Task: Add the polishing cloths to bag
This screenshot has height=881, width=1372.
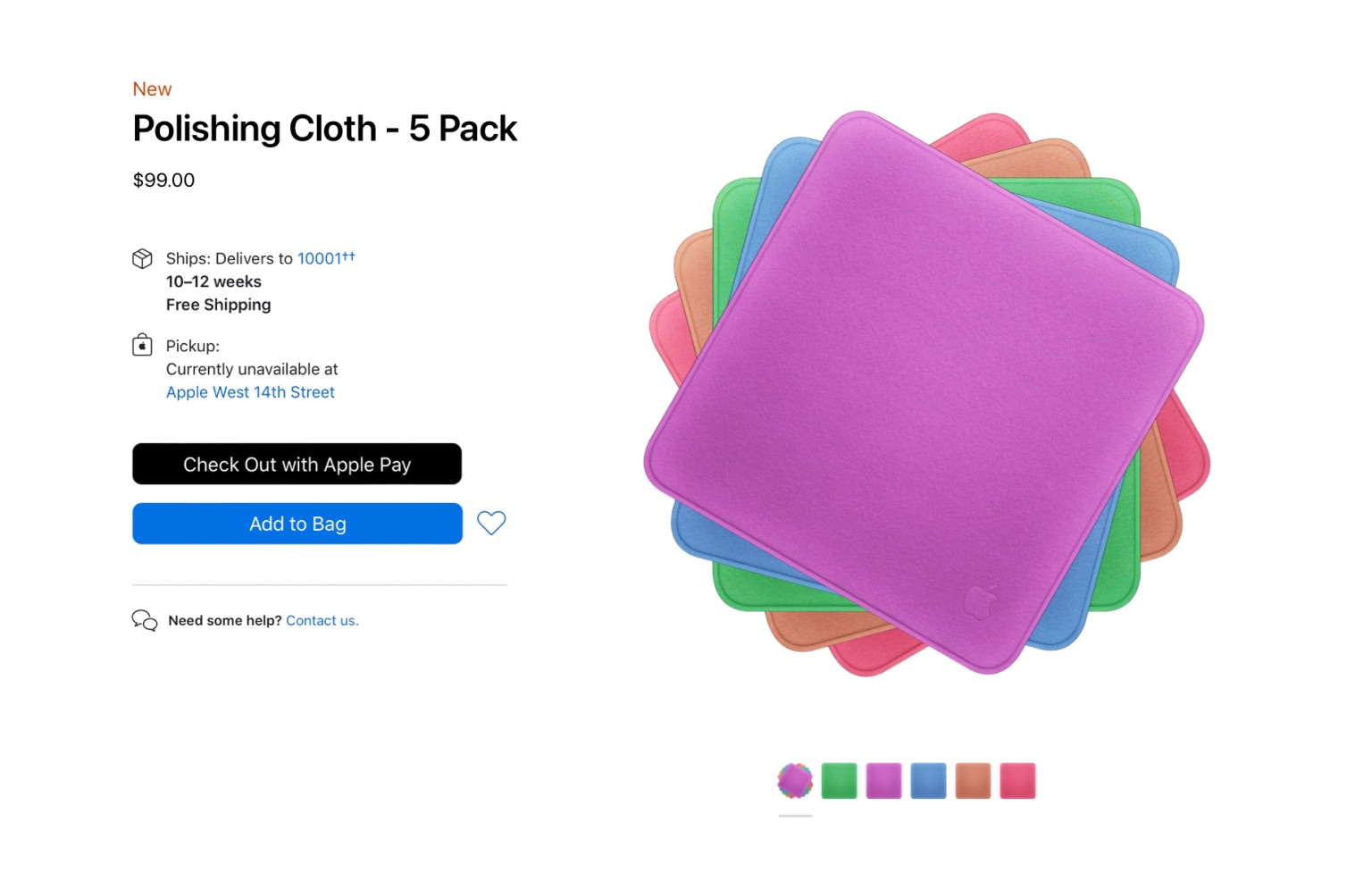Action: click(297, 524)
